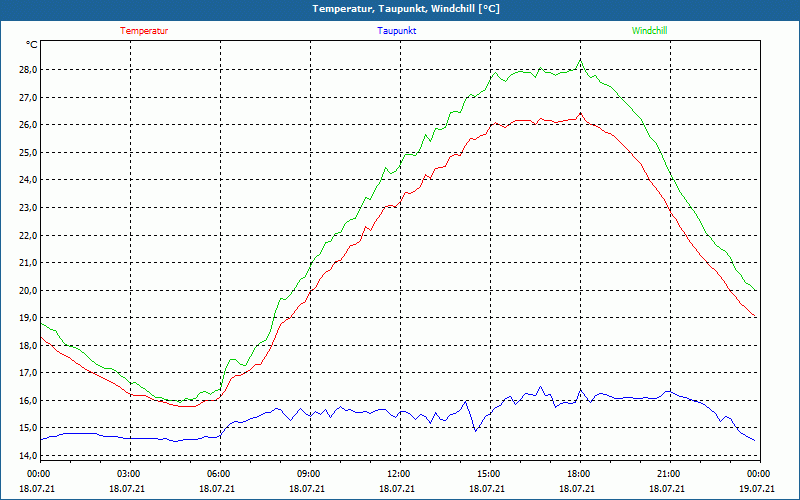Click the 20,0 y-axis value
The height and width of the screenshot is (500, 800).
(28, 290)
